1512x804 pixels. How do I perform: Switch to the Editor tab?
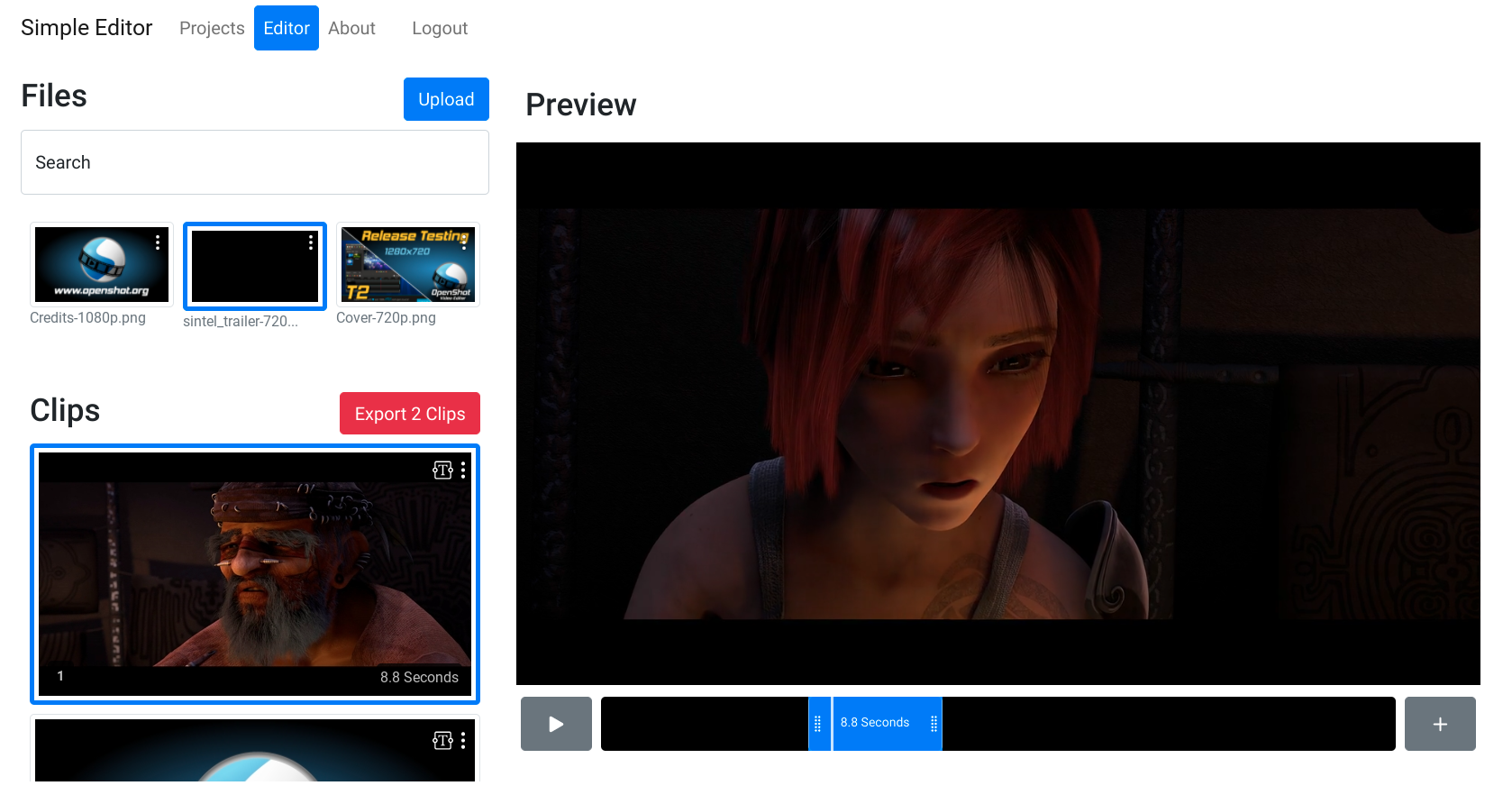coord(287,28)
